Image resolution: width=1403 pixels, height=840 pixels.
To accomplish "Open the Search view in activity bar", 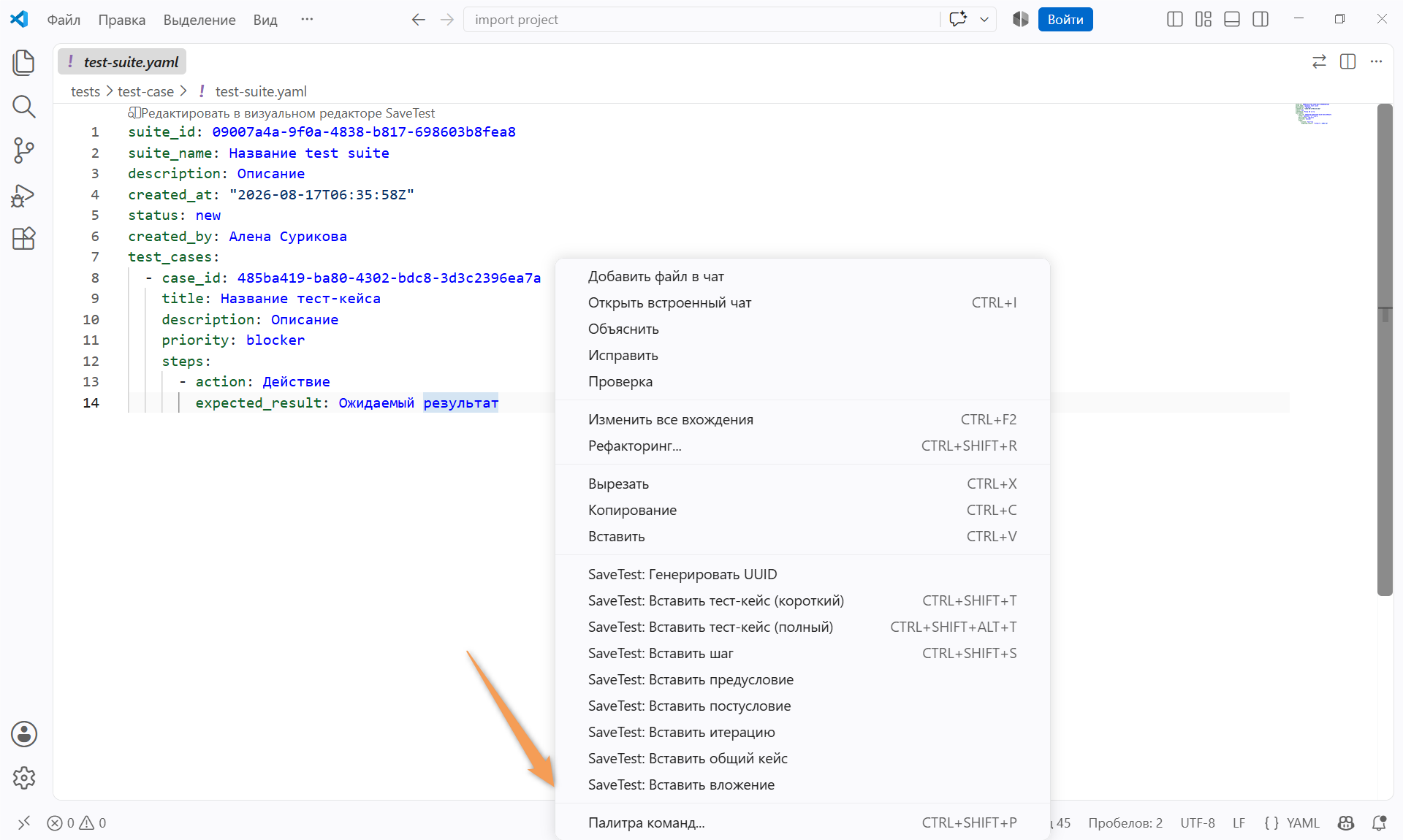I will pos(24,107).
